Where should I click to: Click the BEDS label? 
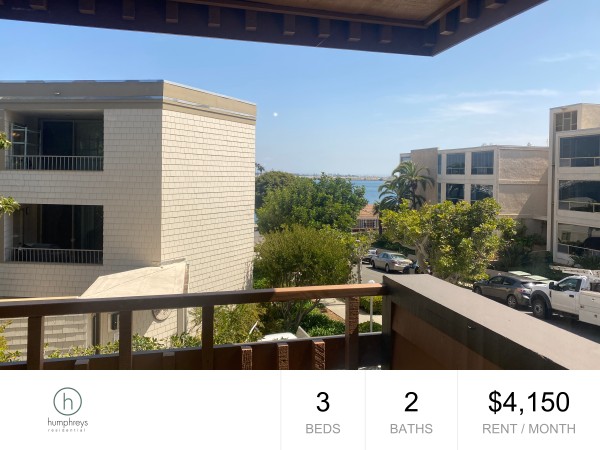(323, 429)
